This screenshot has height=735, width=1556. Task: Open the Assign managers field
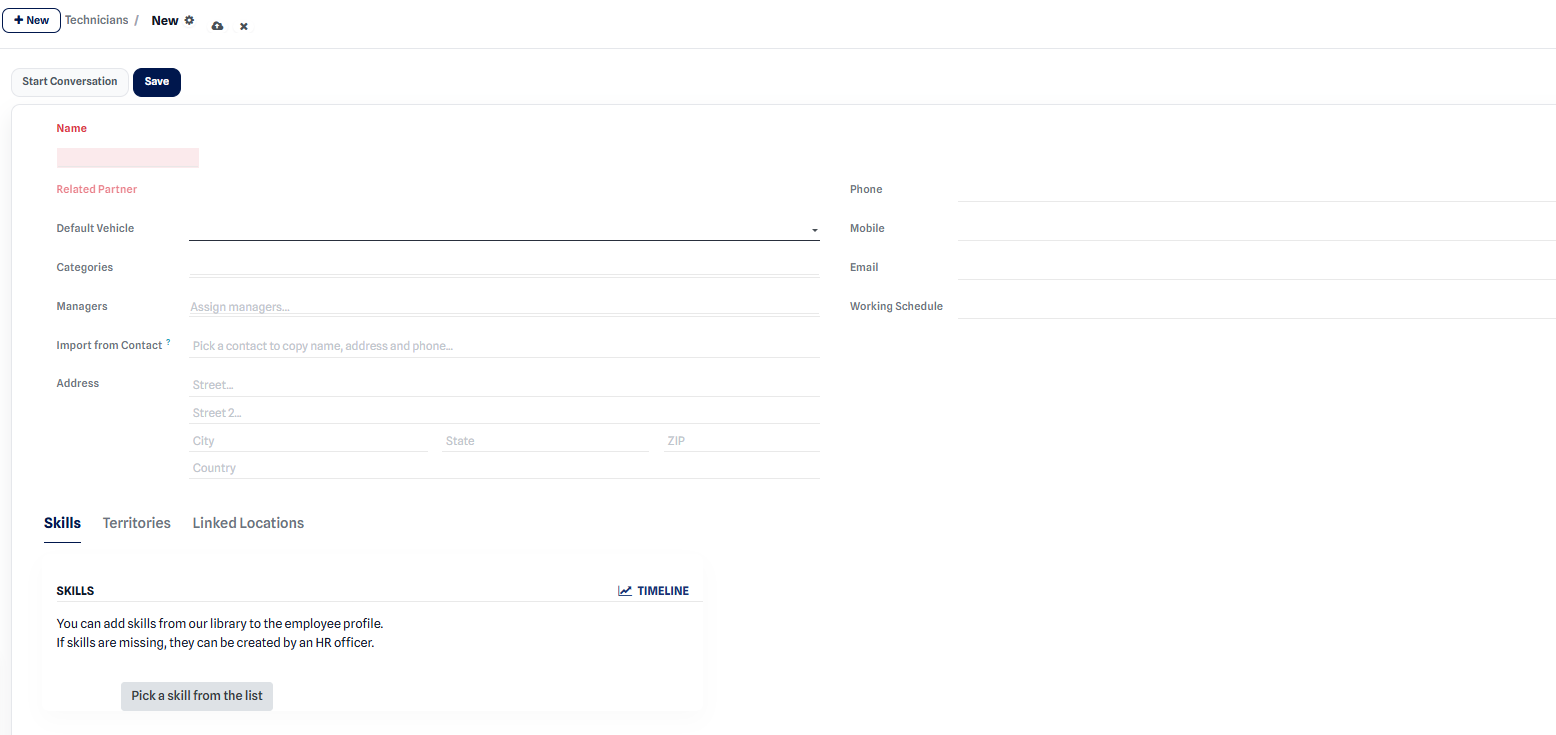[x=504, y=307]
